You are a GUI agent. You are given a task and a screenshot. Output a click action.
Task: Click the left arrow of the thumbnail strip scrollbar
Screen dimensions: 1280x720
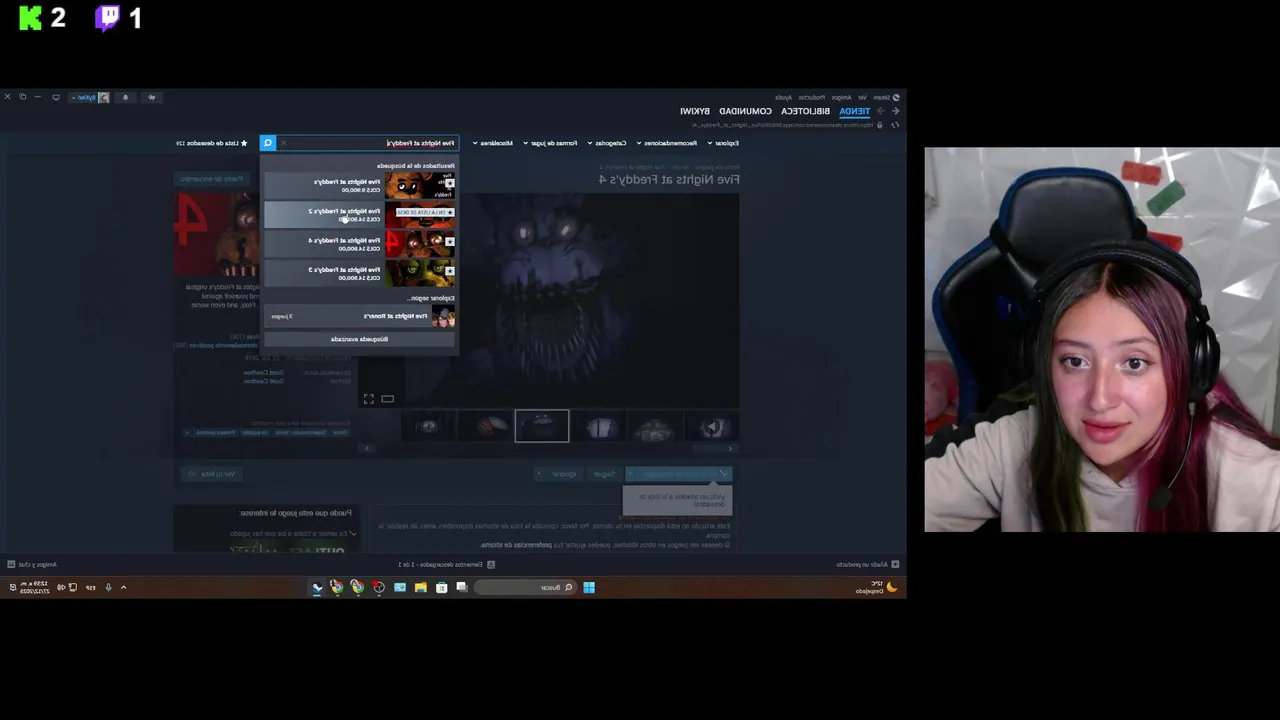click(x=367, y=448)
